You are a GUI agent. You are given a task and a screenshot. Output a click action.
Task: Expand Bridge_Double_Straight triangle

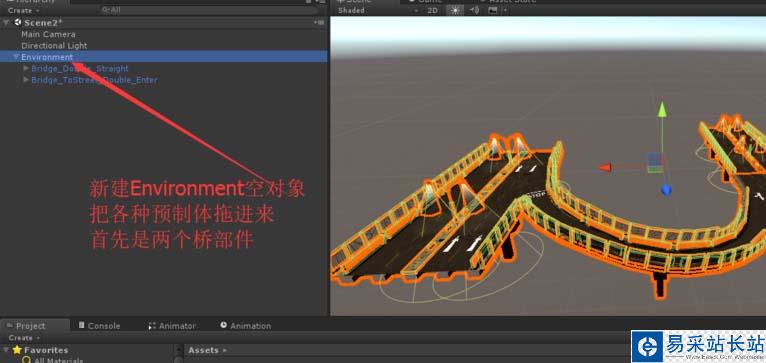[x=26, y=68]
